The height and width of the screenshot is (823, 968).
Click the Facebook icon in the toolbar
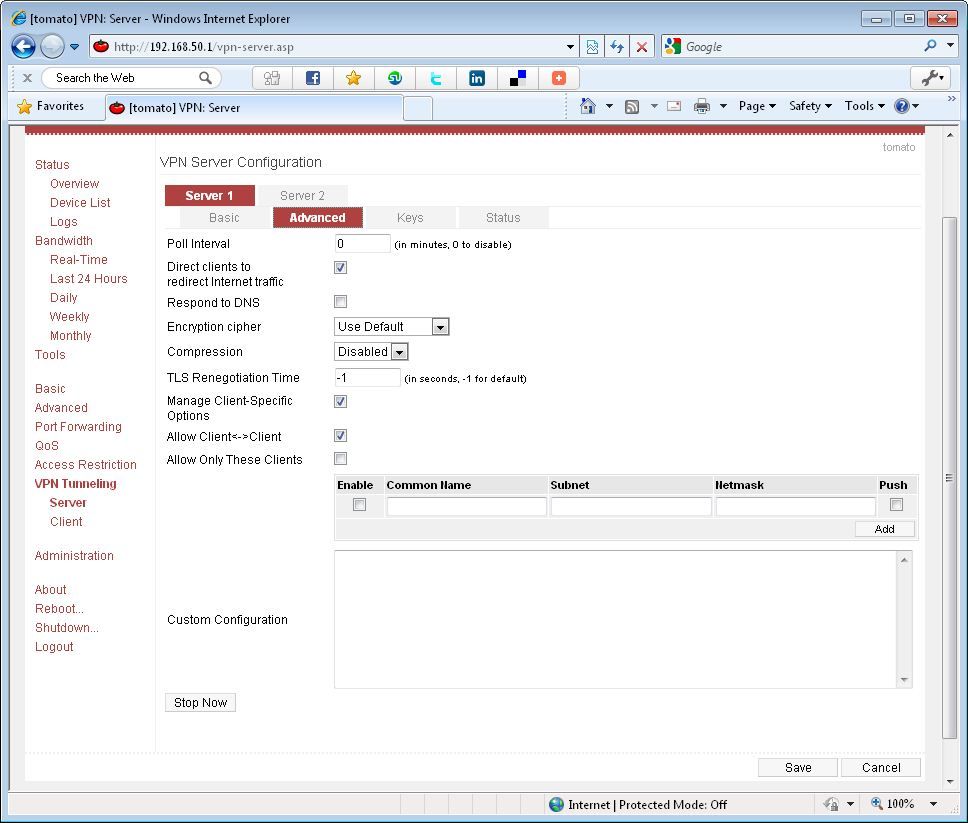click(312, 78)
